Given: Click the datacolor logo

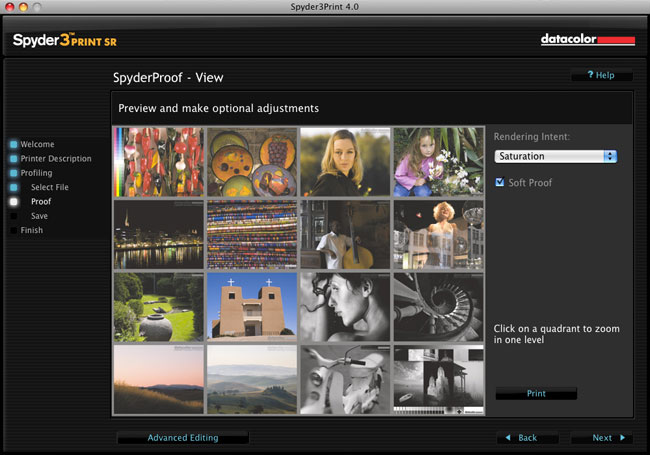Looking at the screenshot, I should coord(588,39).
